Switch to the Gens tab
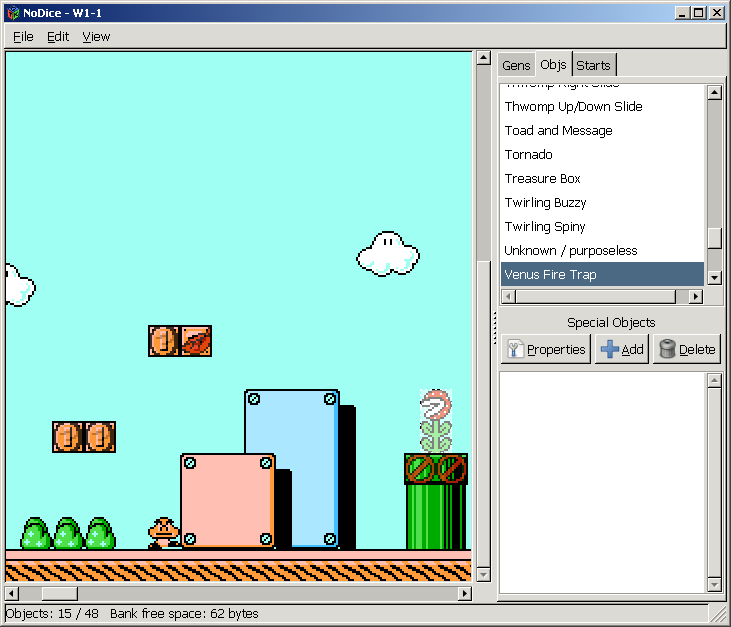The height and width of the screenshot is (627, 731). tap(516, 65)
